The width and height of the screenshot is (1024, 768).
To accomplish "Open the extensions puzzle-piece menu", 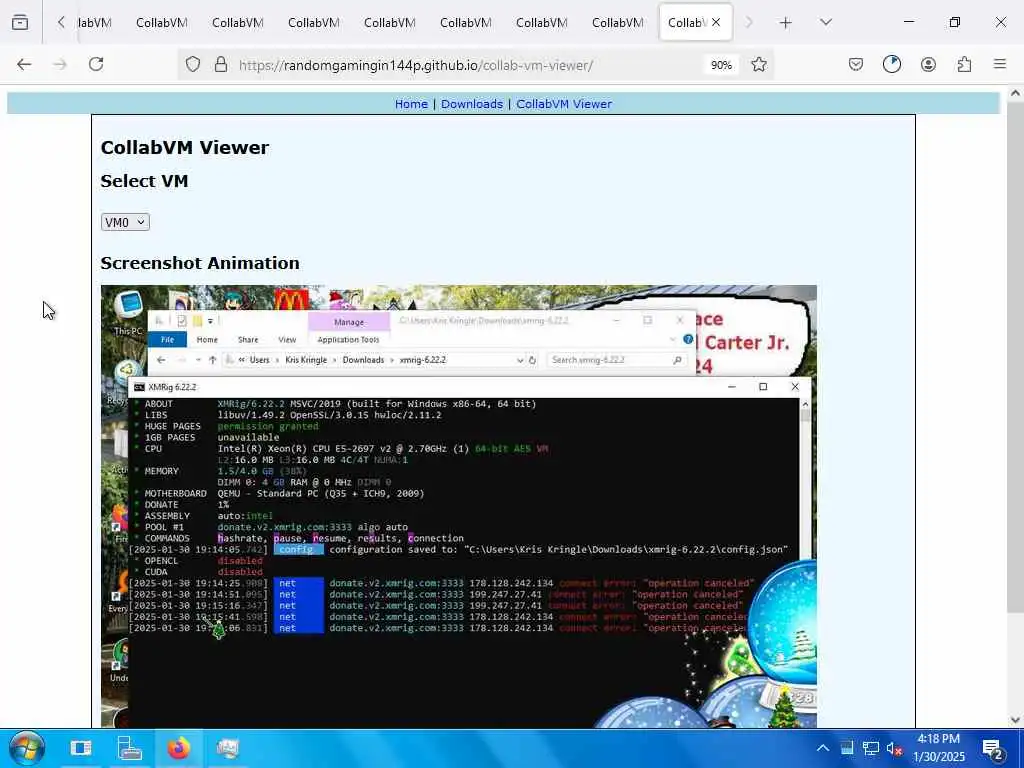I will pos(964,64).
